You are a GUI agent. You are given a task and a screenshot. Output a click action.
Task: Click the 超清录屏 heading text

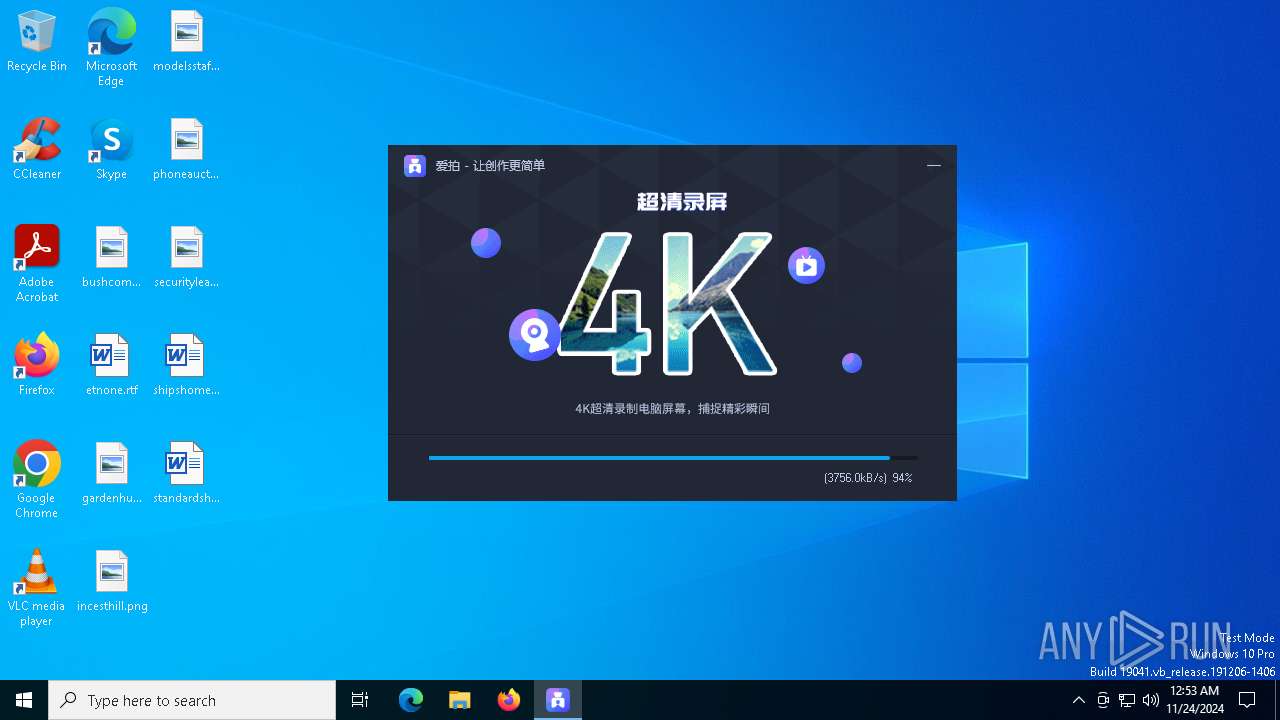682,202
